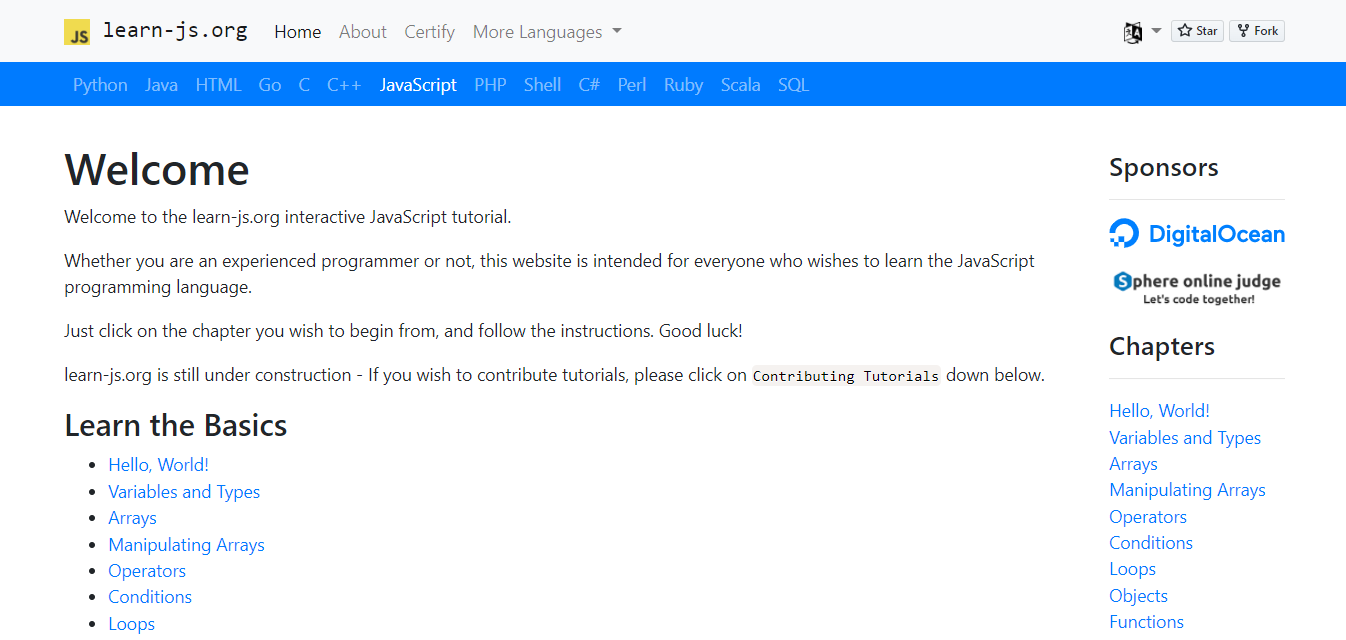Click the DigitalOcean sponsor logo
Screen dimensions: 1346x640
click(1196, 232)
